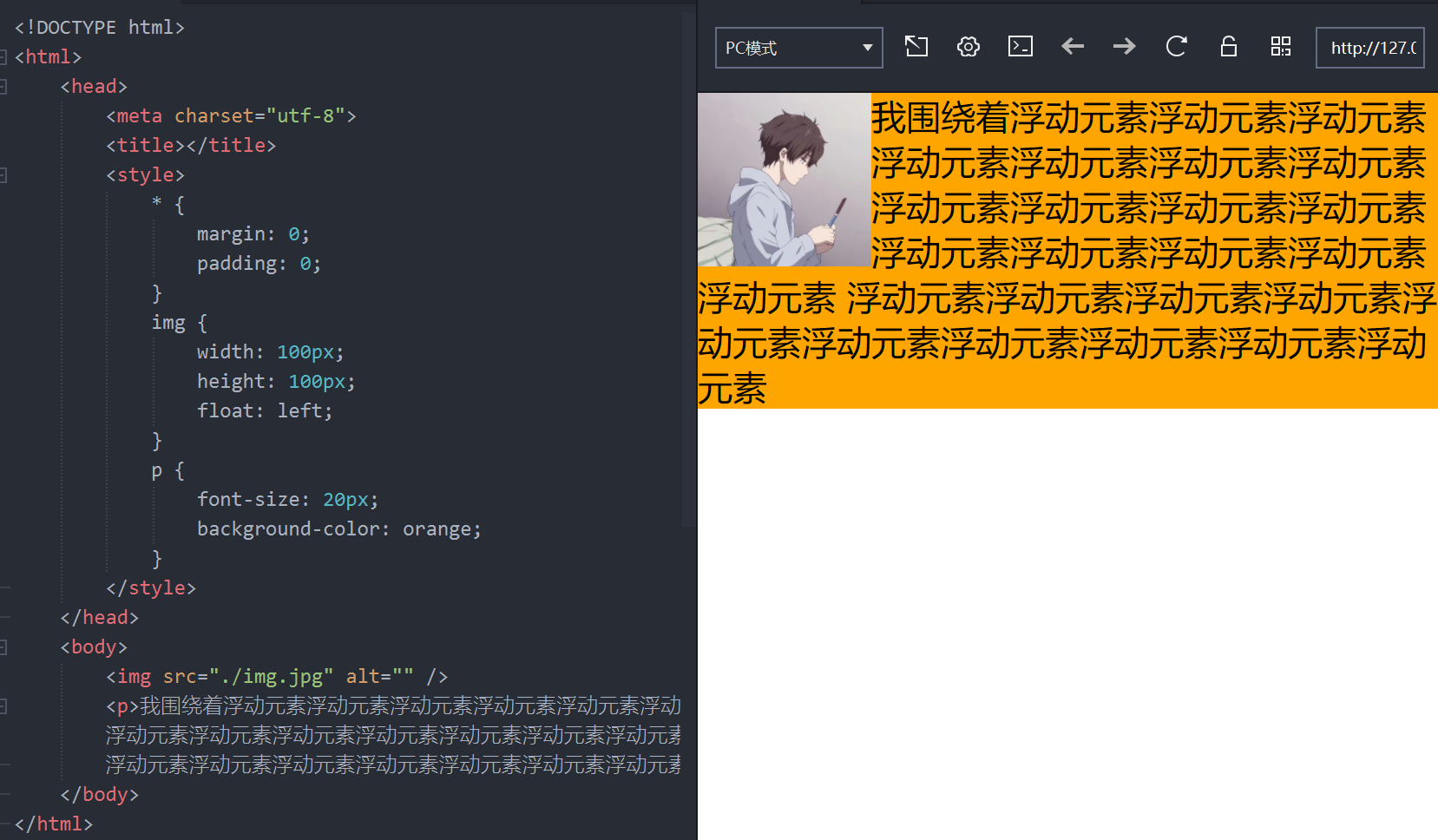Click the closing </html> tag
The image size is (1438, 840).
click(x=54, y=824)
